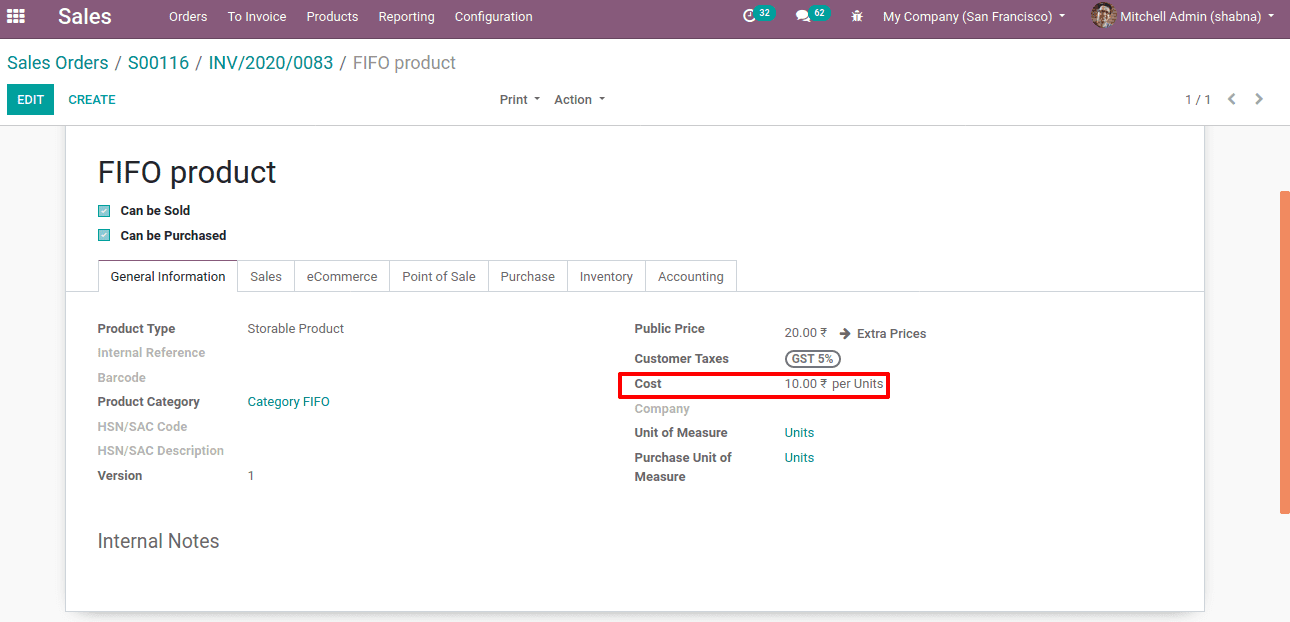Click the HSN/SAC Description label
This screenshot has height=622, width=1290.
160,451
